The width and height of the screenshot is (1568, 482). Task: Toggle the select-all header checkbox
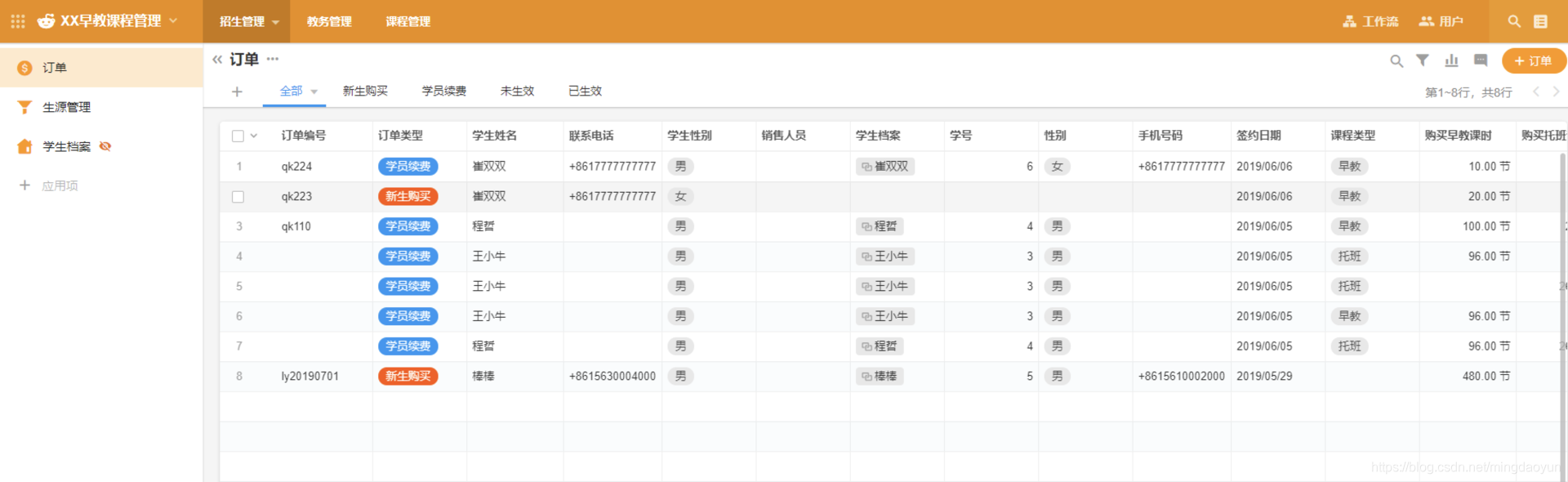click(238, 136)
